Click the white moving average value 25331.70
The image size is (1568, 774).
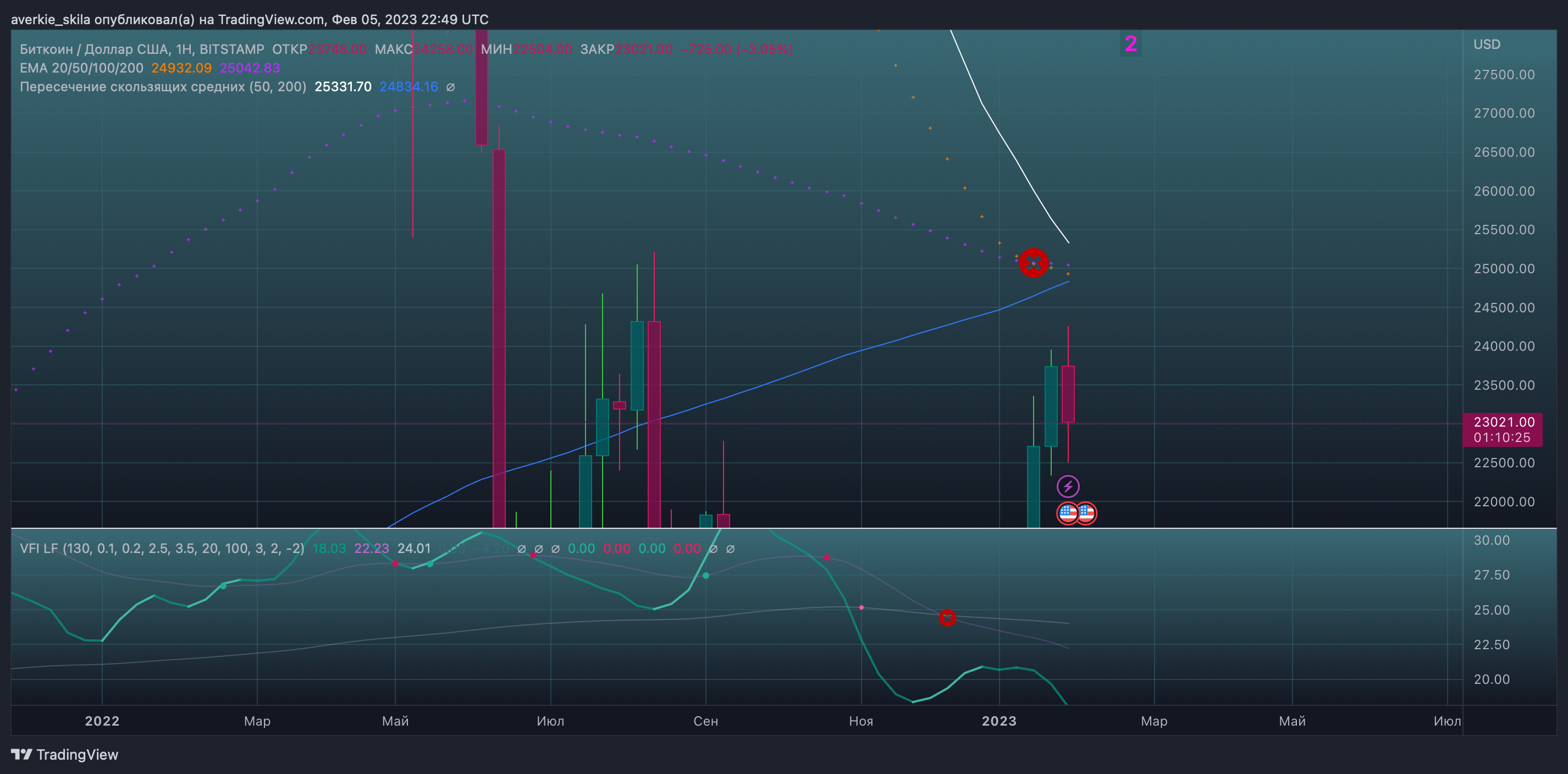343,87
